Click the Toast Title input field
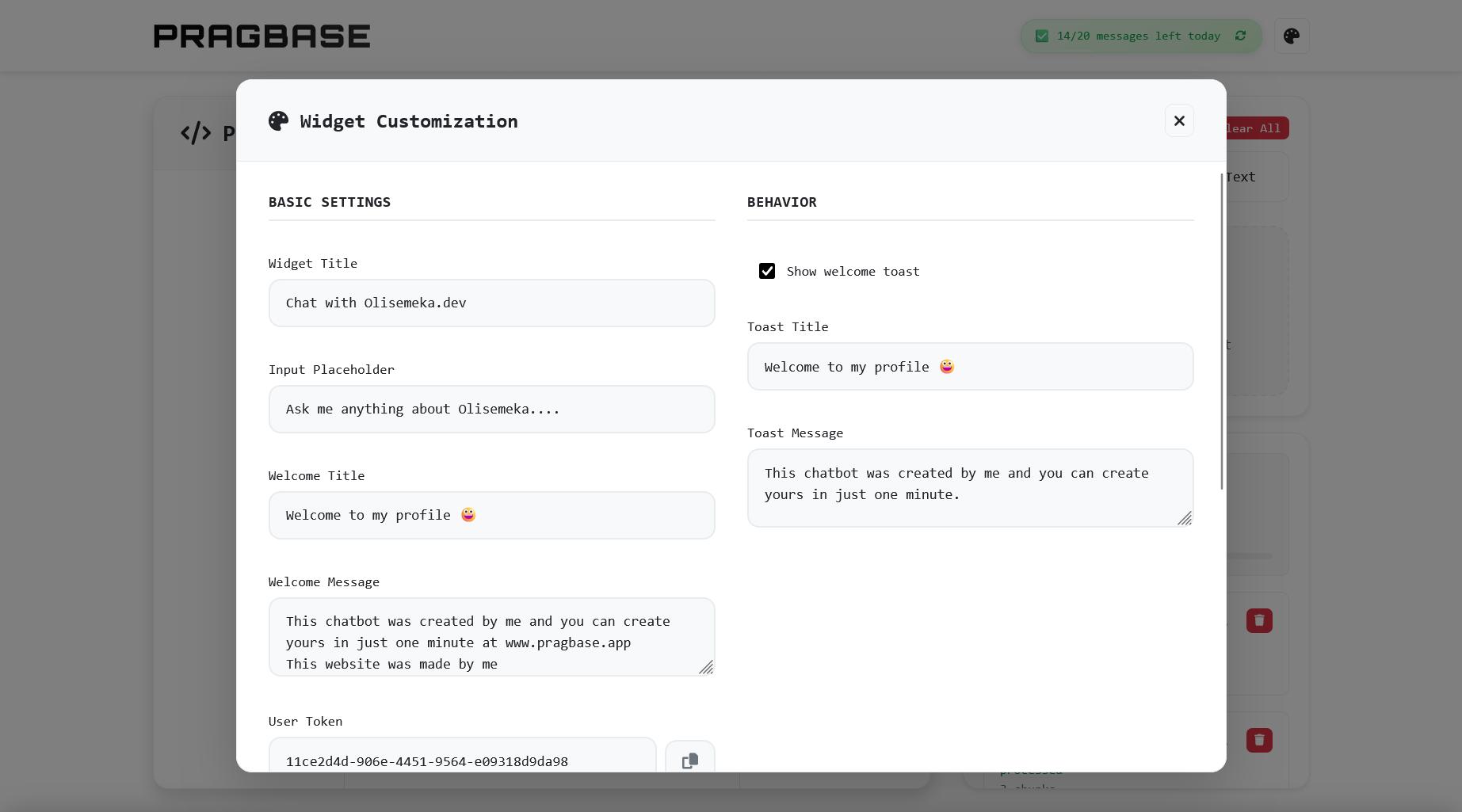 [x=971, y=366]
